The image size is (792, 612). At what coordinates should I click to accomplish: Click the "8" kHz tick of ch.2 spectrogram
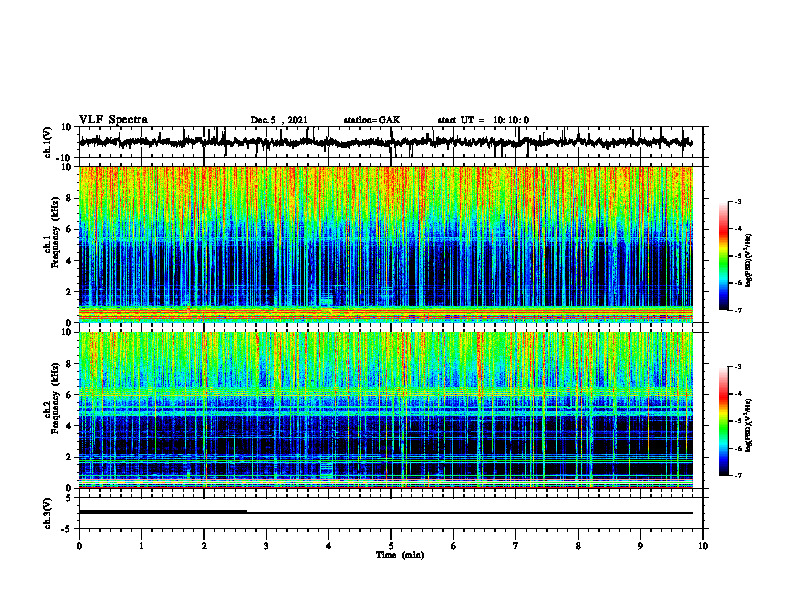pos(69,364)
